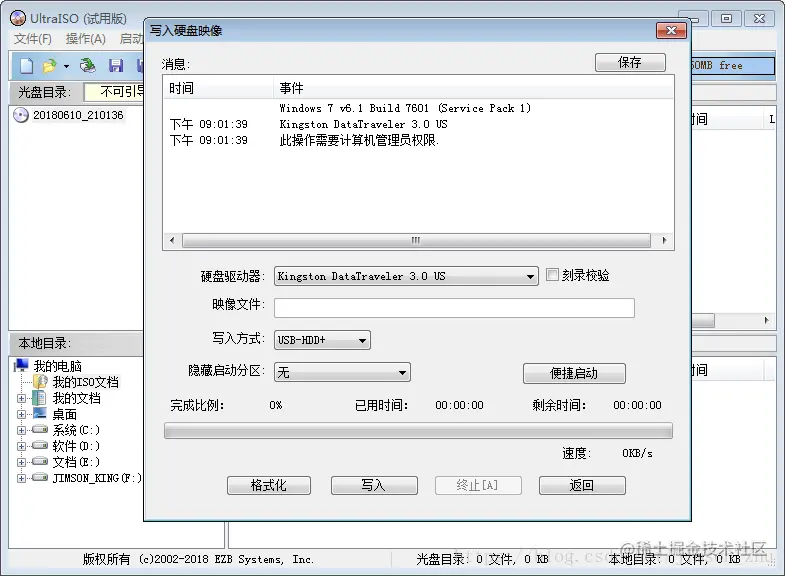
Task: Click the 映像文件 input field
Action: [x=454, y=308]
